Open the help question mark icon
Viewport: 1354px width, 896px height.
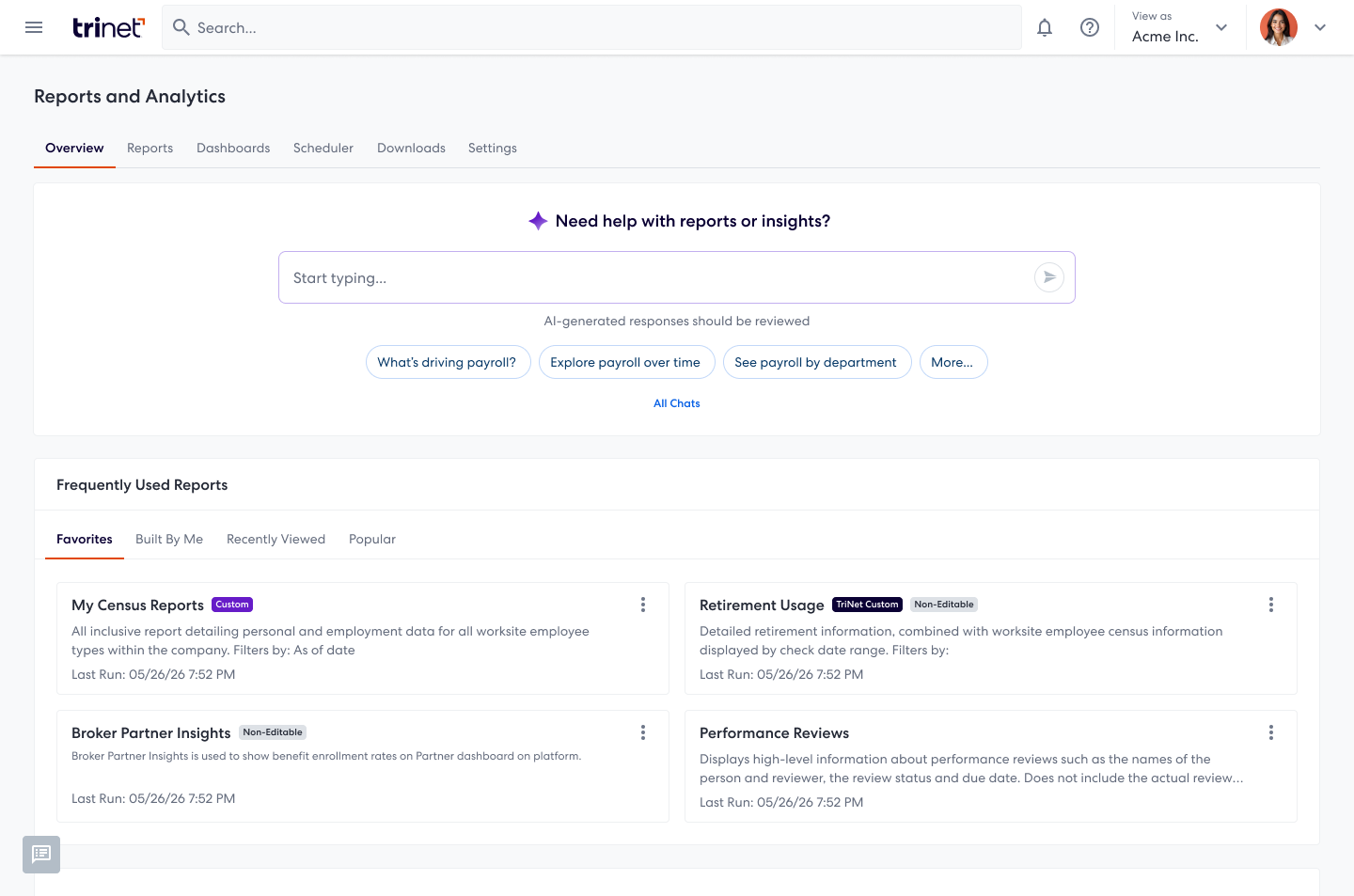tap(1090, 27)
